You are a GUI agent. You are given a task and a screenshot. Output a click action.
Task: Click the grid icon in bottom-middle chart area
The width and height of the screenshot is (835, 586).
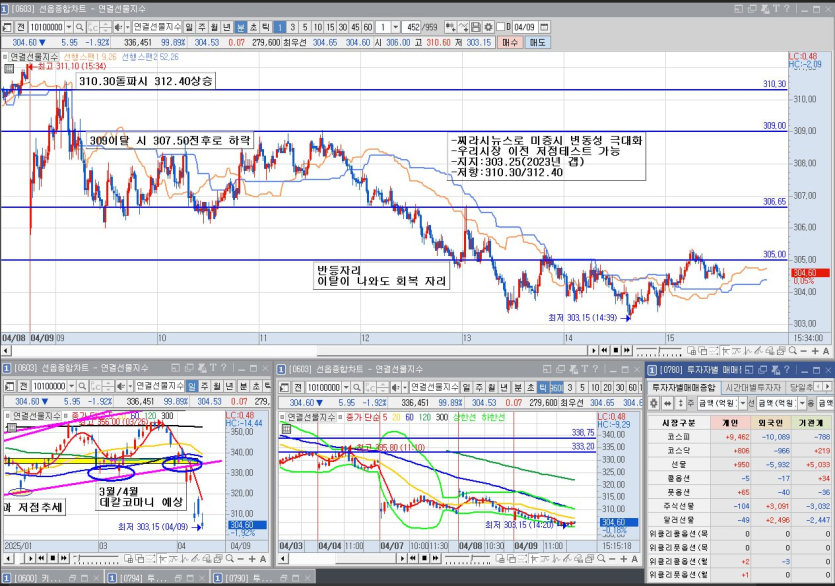286,429
